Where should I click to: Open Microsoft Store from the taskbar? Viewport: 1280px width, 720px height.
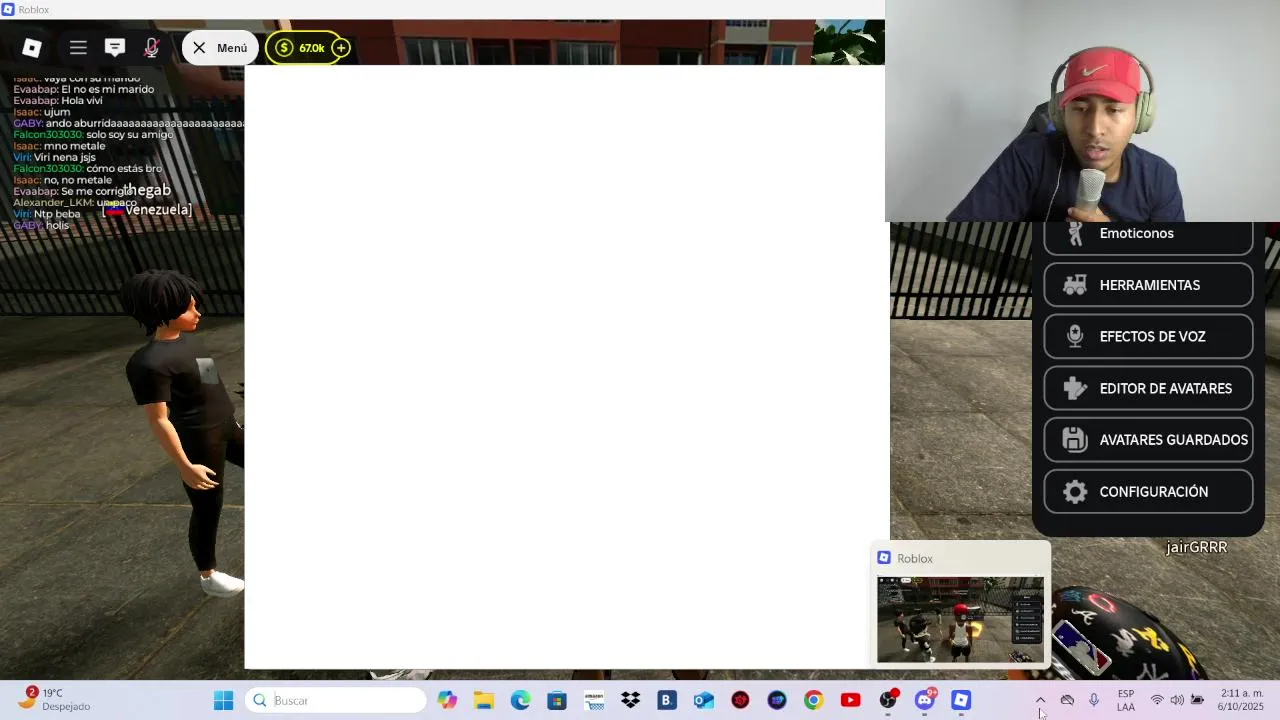(x=557, y=701)
